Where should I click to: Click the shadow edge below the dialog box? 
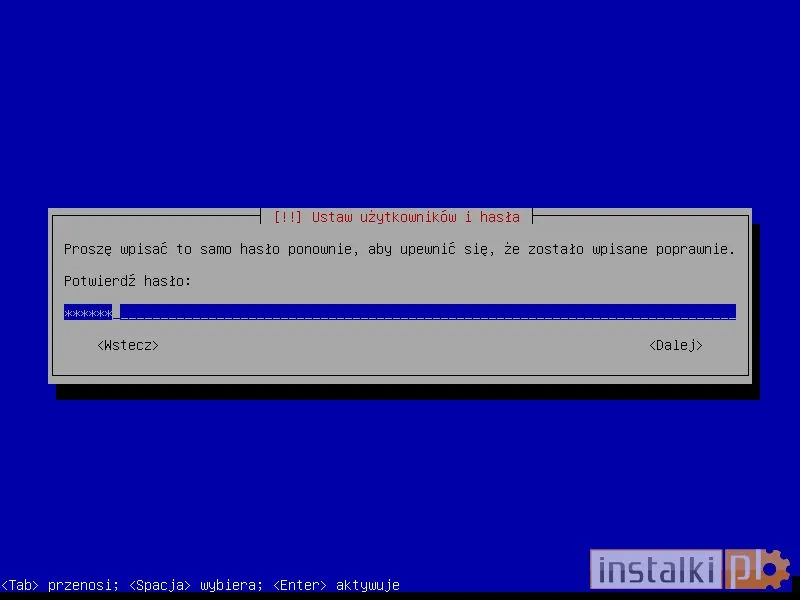click(x=400, y=382)
